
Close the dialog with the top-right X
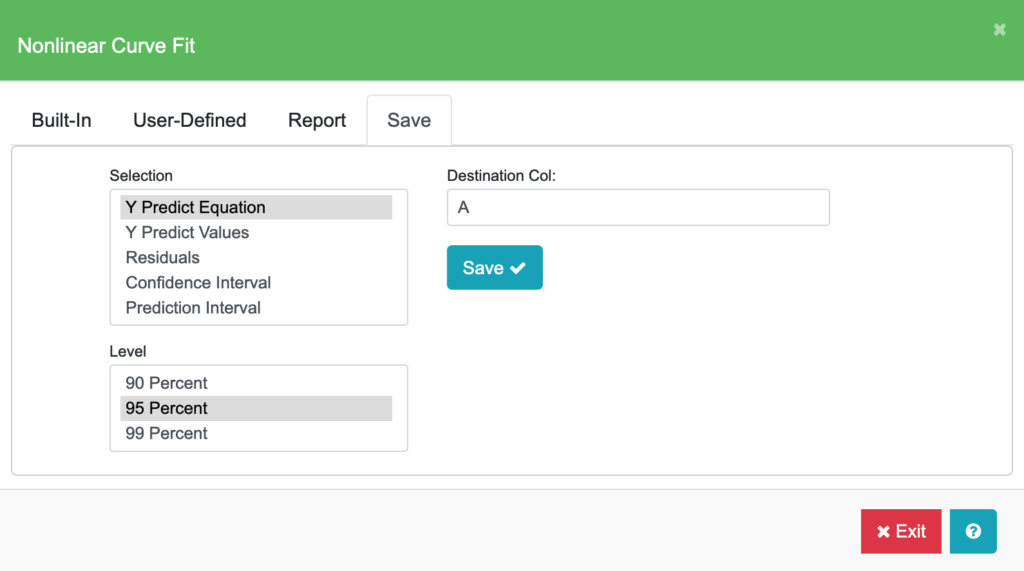point(999,30)
